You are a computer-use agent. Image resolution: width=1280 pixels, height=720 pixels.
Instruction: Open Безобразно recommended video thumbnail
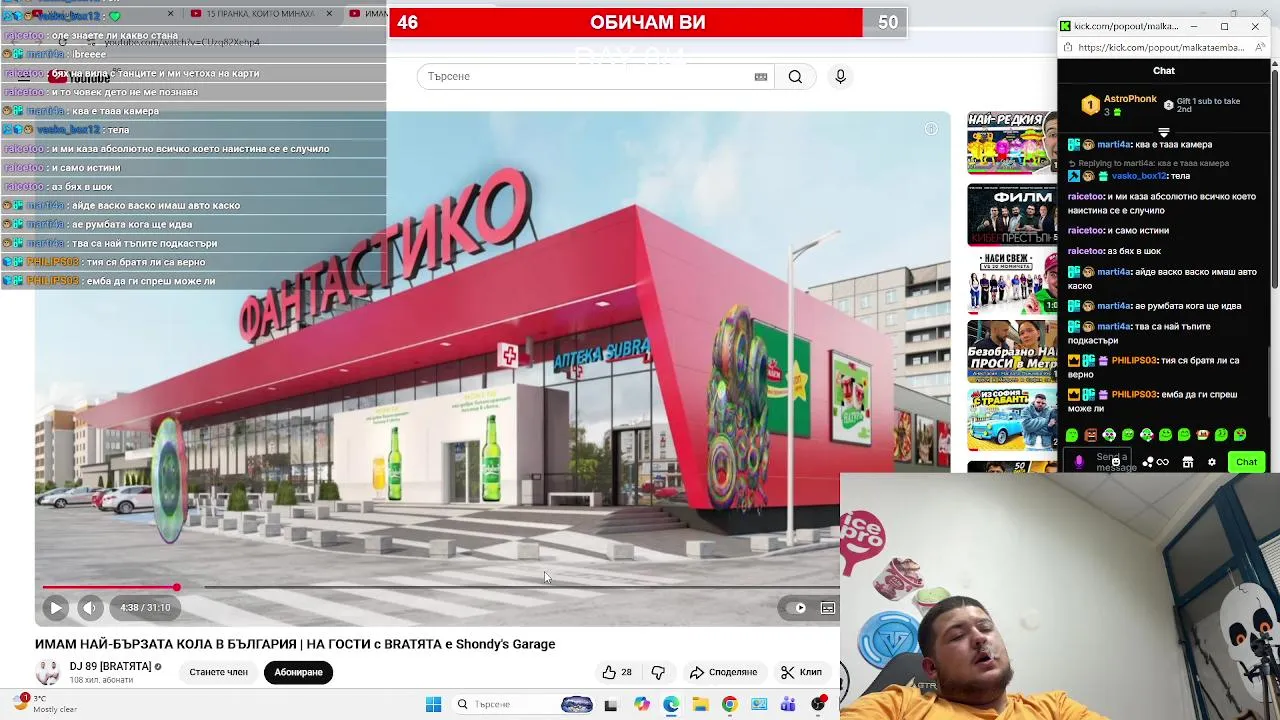coord(1012,351)
